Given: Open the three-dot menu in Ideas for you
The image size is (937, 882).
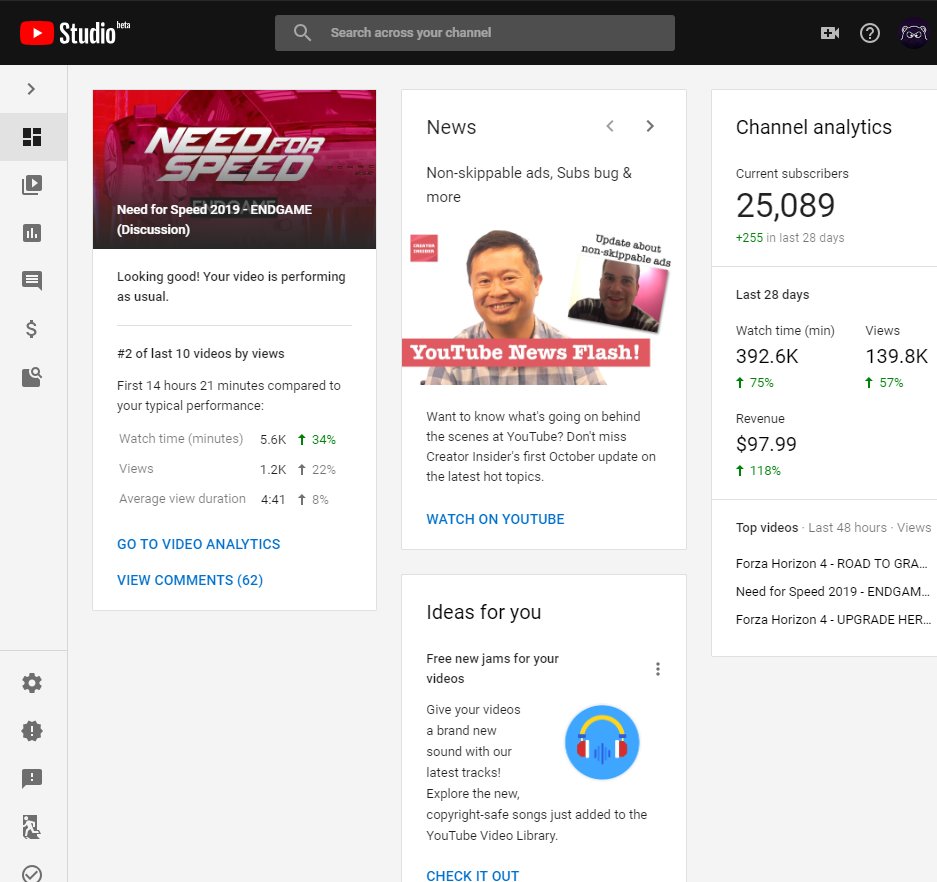Looking at the screenshot, I should 658,669.
